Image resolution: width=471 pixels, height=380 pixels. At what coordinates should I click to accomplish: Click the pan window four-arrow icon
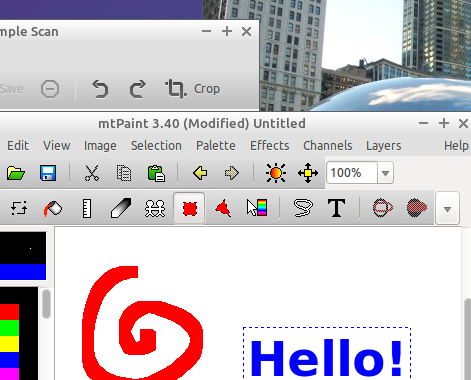[x=308, y=173]
